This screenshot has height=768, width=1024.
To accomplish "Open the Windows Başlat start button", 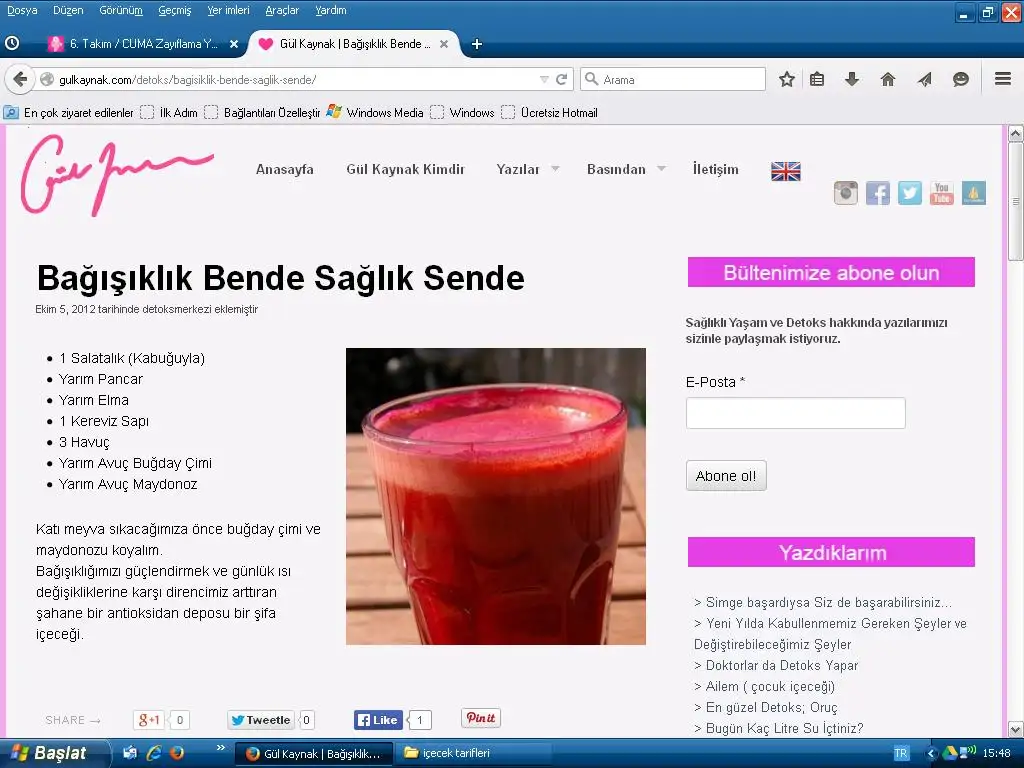I will tap(50, 753).
